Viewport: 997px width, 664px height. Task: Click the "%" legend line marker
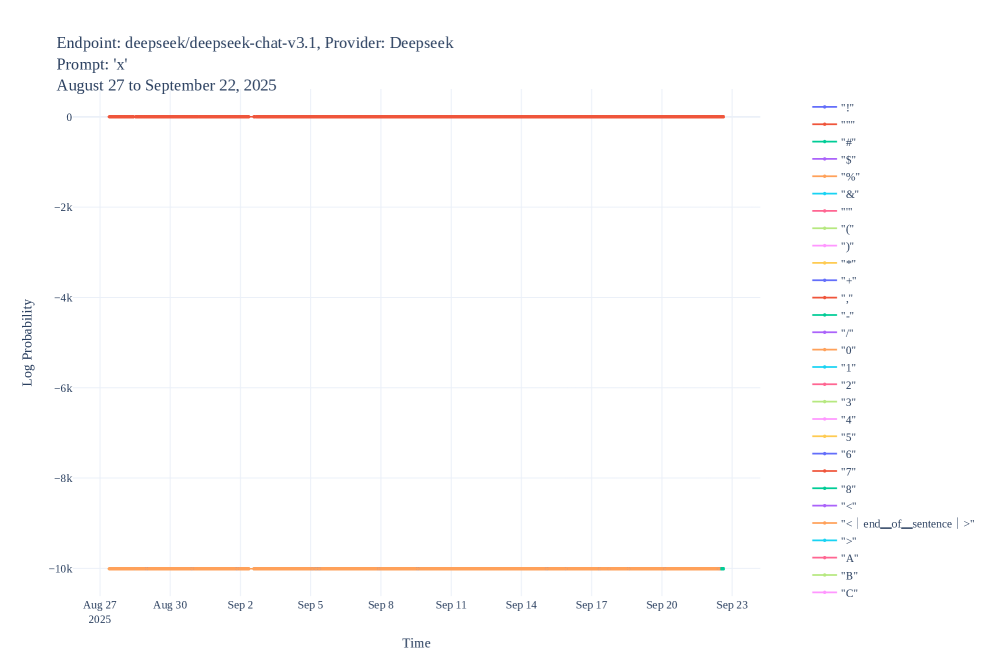[824, 176]
